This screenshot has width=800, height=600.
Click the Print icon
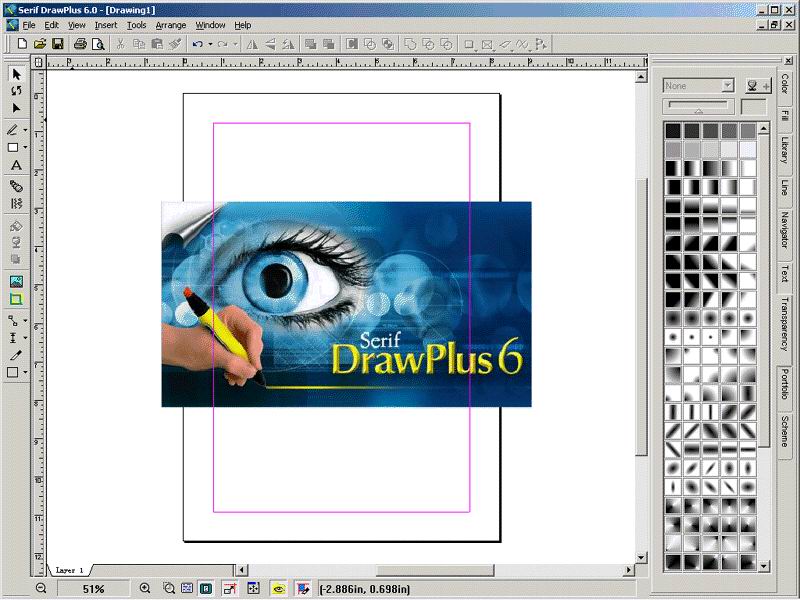coord(80,44)
